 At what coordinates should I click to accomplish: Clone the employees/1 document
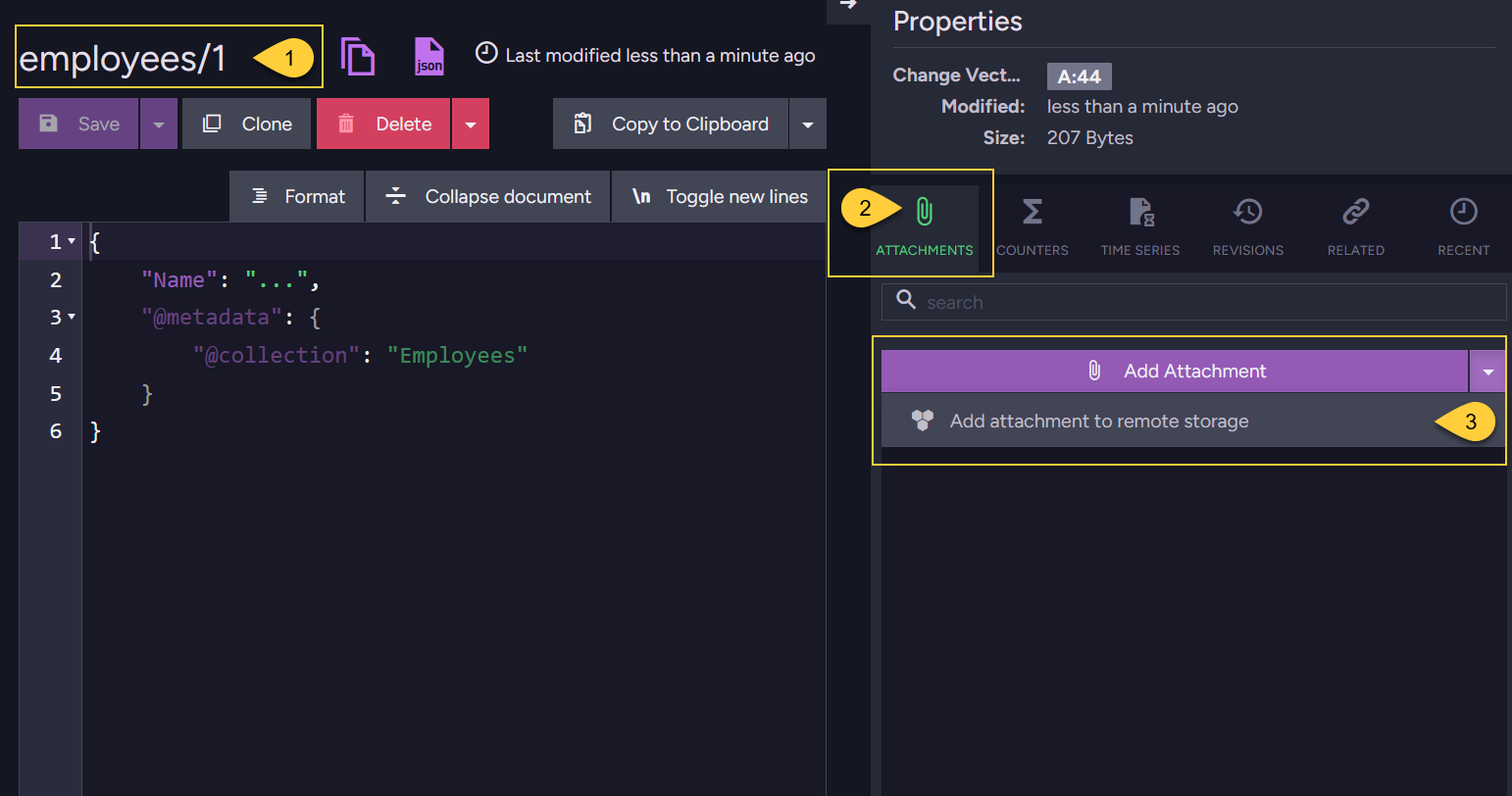(x=246, y=123)
